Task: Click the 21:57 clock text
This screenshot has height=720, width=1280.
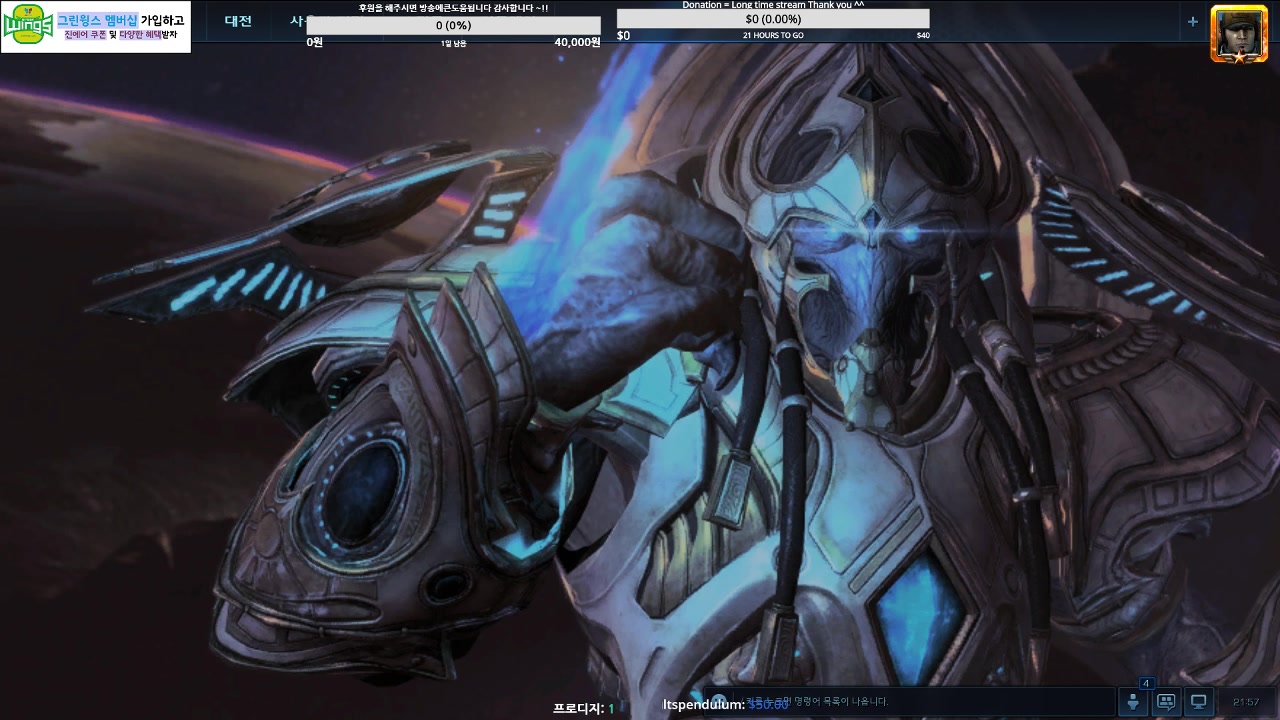Action: (1246, 702)
